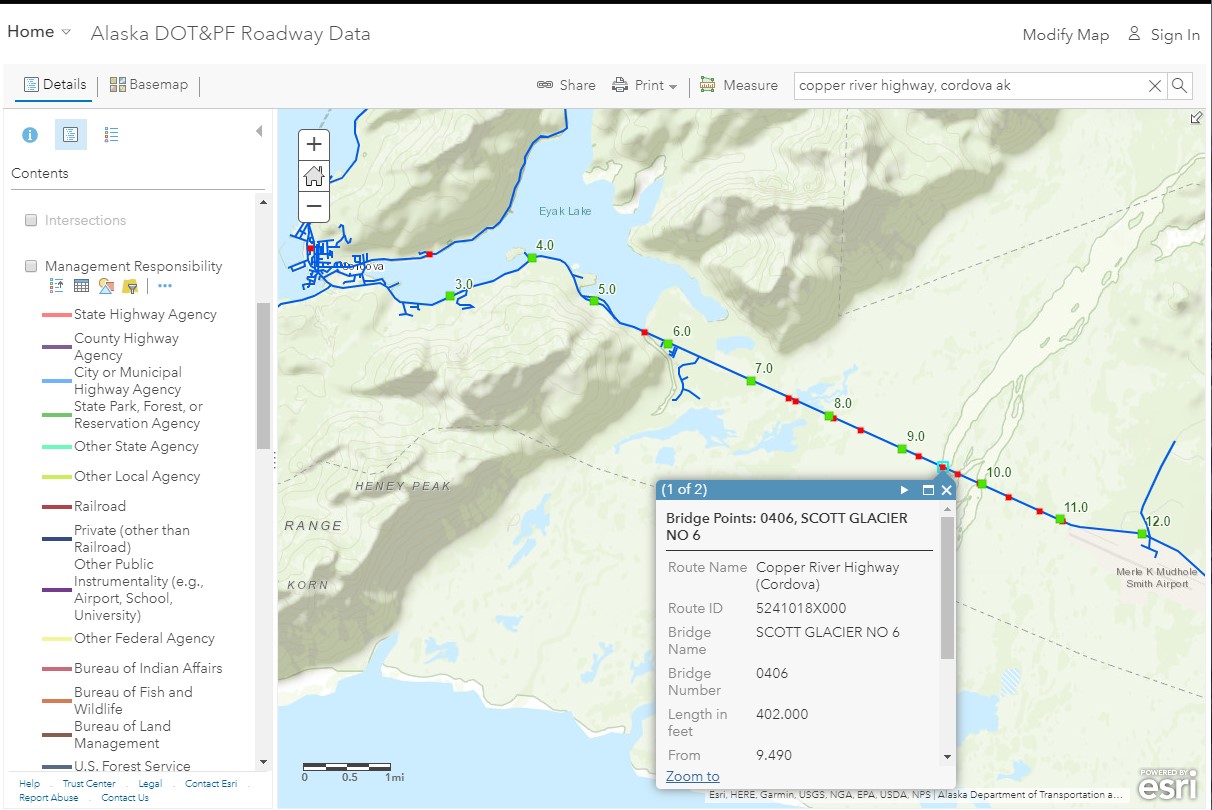Open more options for Management Responsibility
The image size is (1212, 810).
click(x=165, y=287)
